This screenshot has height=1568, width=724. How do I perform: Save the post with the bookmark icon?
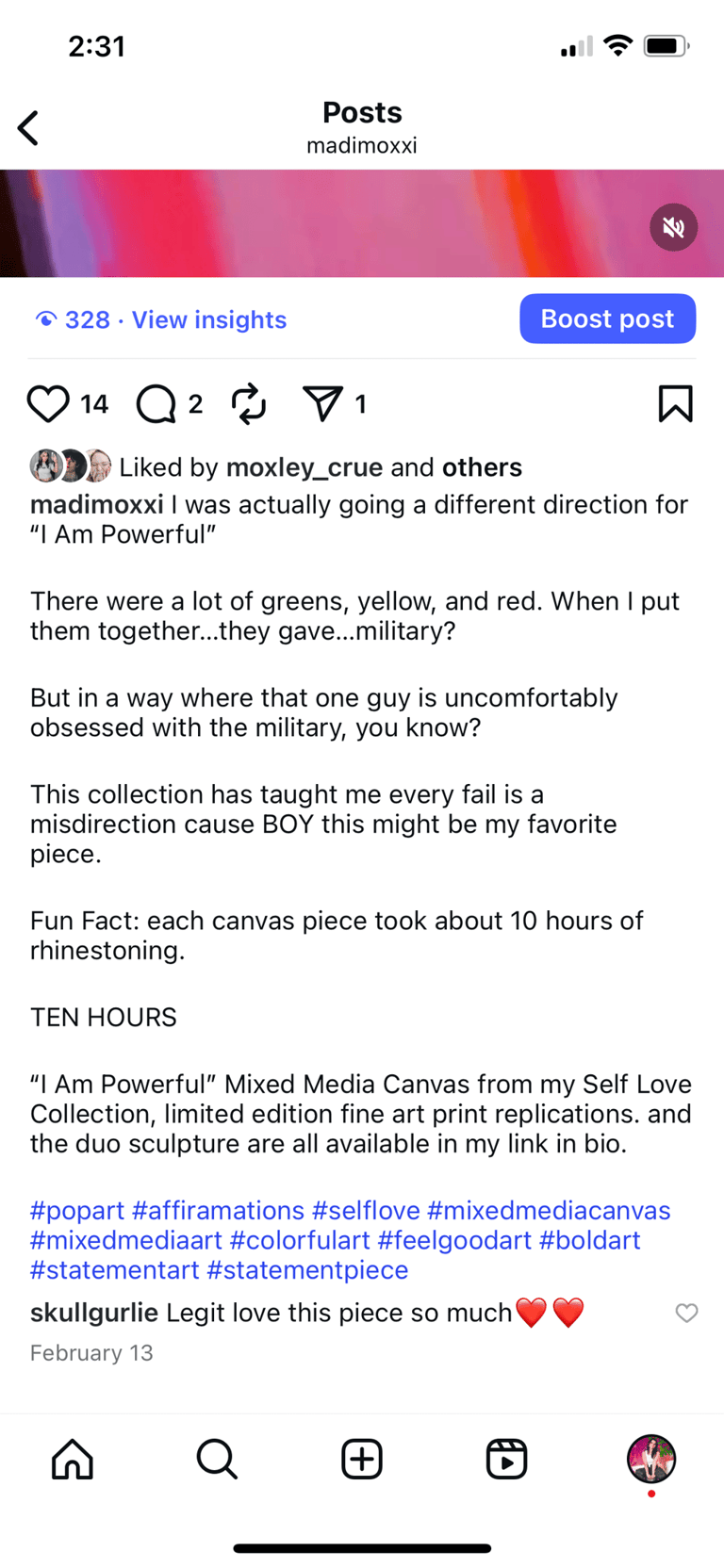(675, 404)
